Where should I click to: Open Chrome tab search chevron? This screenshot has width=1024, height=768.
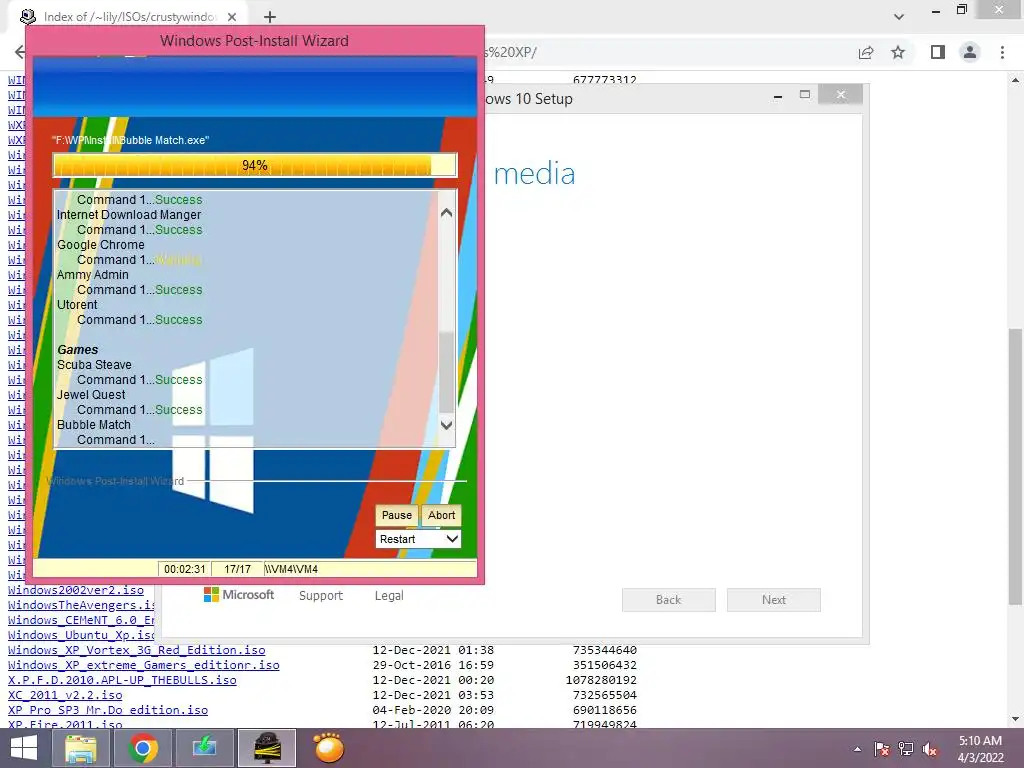(x=899, y=17)
